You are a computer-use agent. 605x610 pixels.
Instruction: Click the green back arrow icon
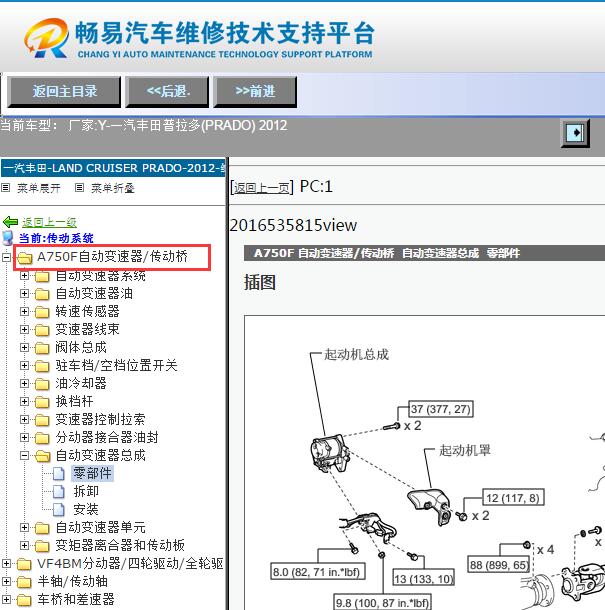[10, 222]
